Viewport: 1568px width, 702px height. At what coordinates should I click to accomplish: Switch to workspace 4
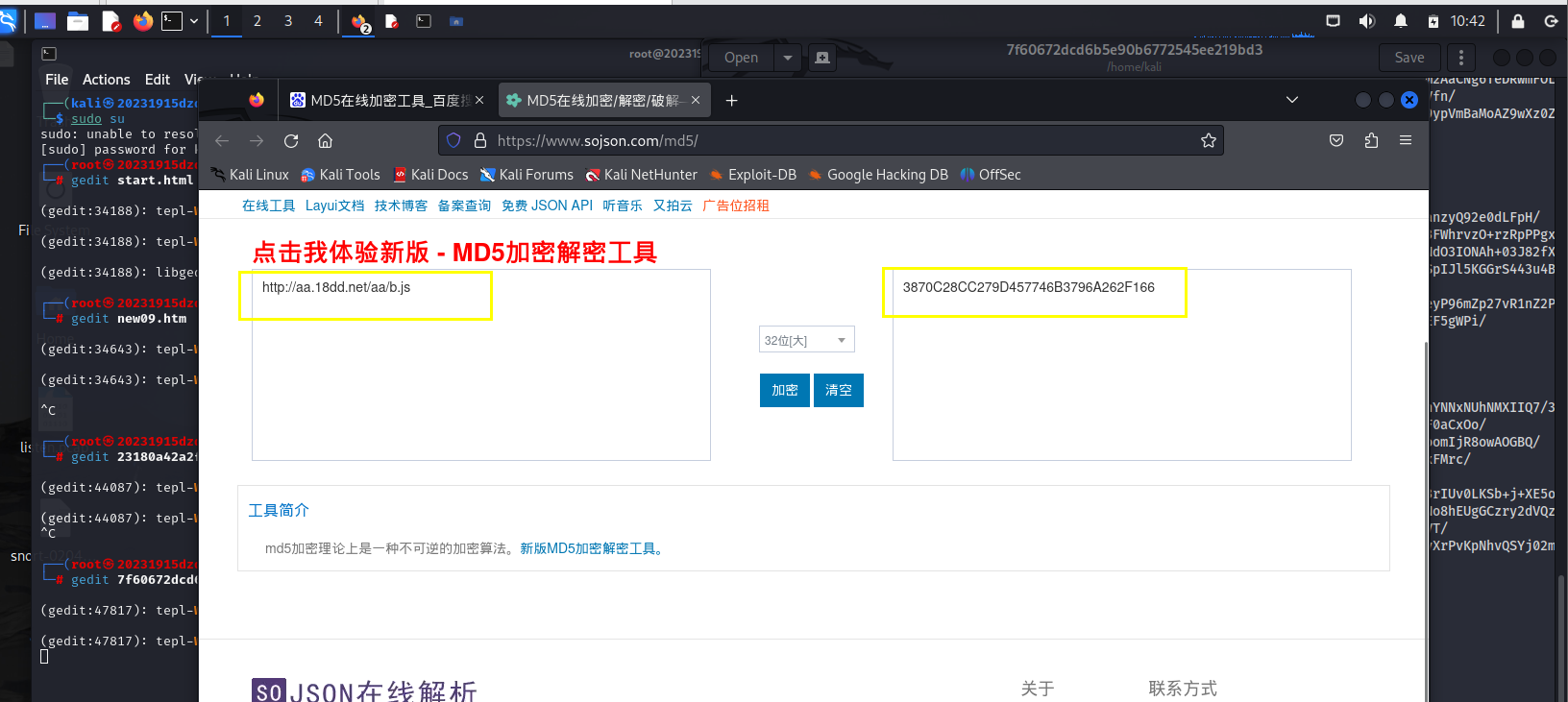click(x=318, y=21)
